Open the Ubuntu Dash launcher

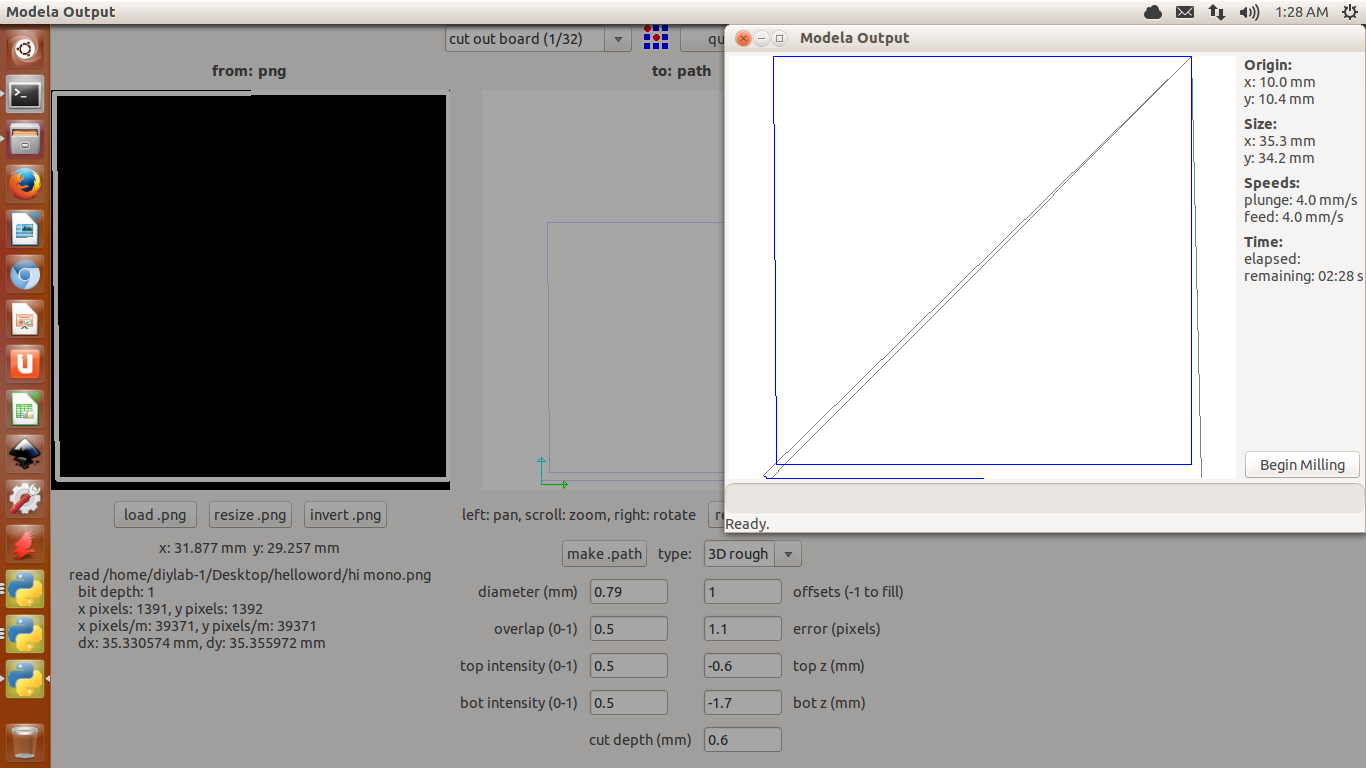click(25, 48)
